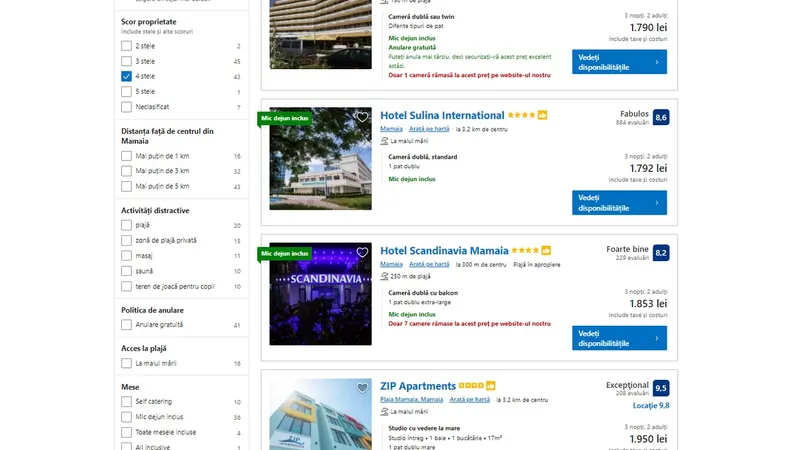Click beach icon beside 250 m de plajă
The width and height of the screenshot is (800, 450).
tap(384, 276)
